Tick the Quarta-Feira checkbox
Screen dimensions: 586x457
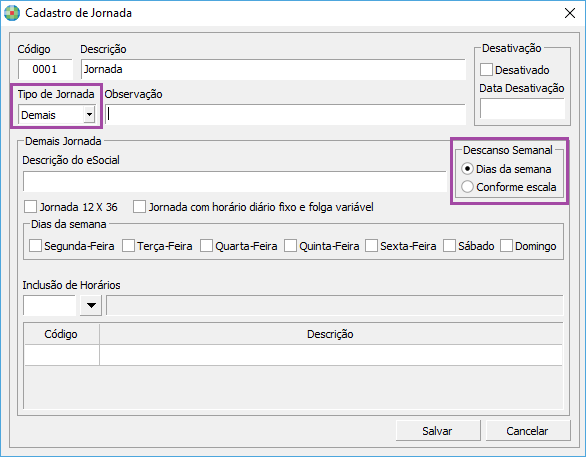pos(206,246)
